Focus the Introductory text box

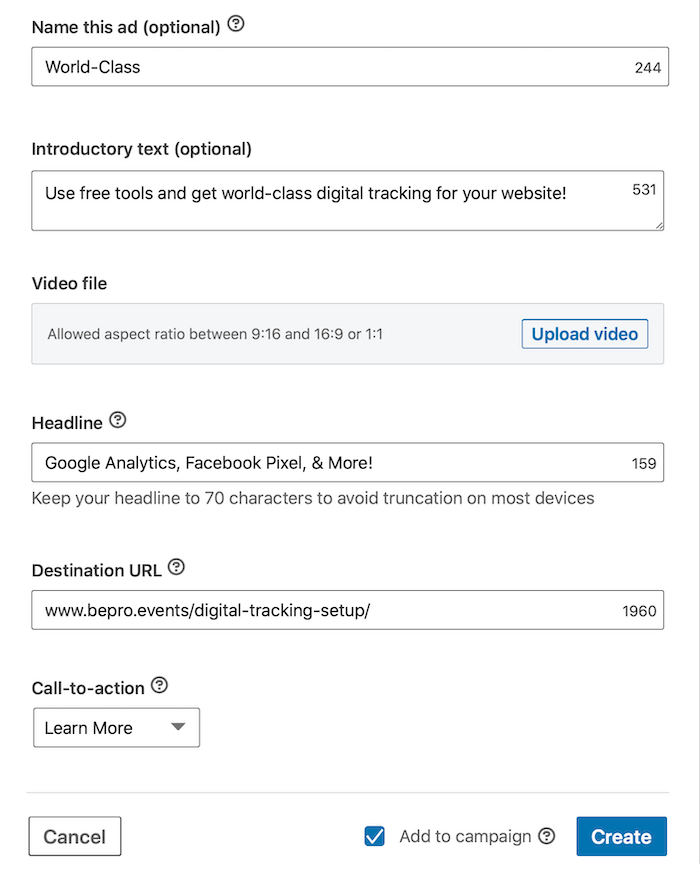click(348, 201)
